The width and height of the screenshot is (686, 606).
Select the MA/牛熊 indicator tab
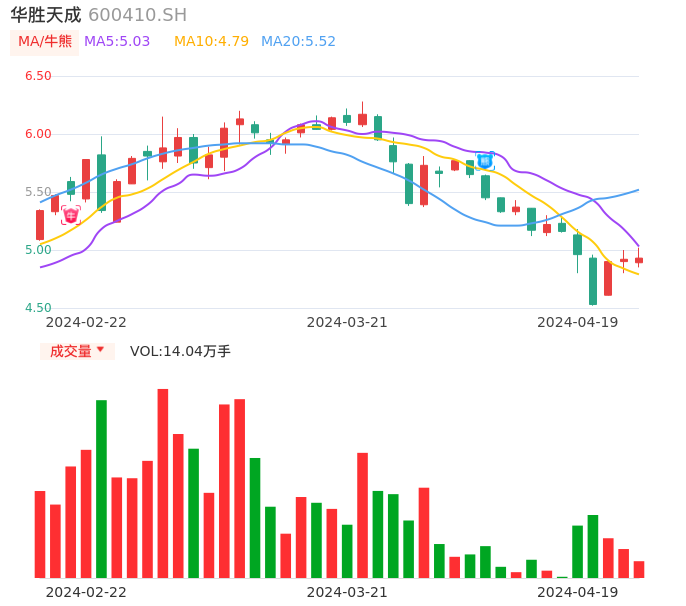(x=45, y=42)
